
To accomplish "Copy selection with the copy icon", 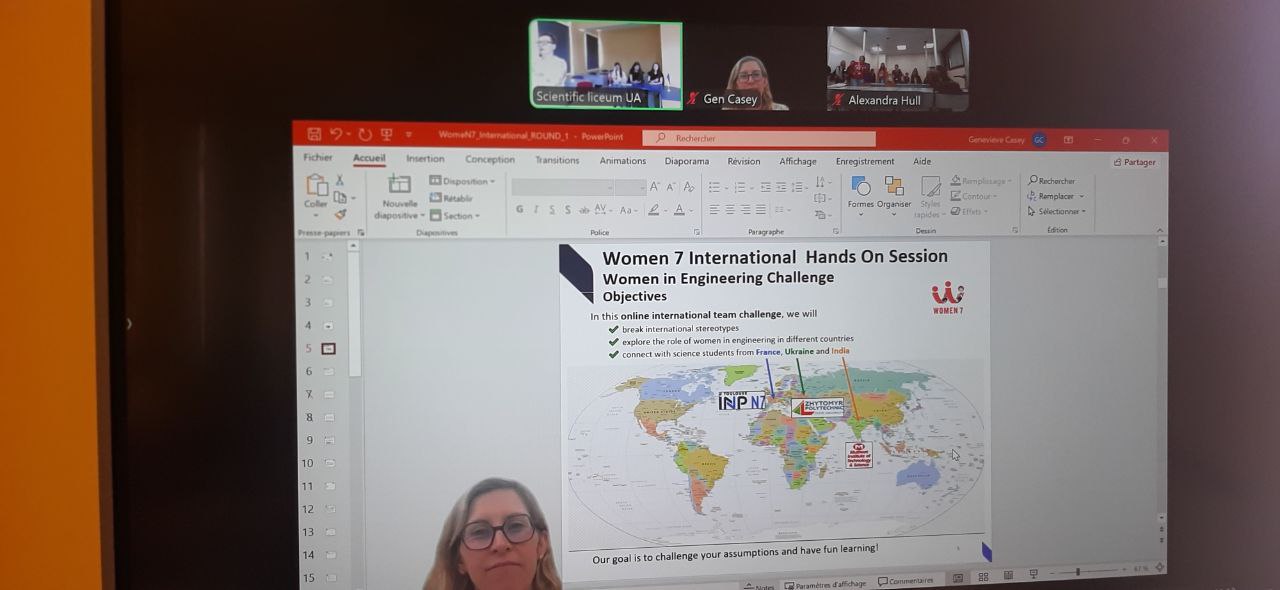I will coord(340,197).
